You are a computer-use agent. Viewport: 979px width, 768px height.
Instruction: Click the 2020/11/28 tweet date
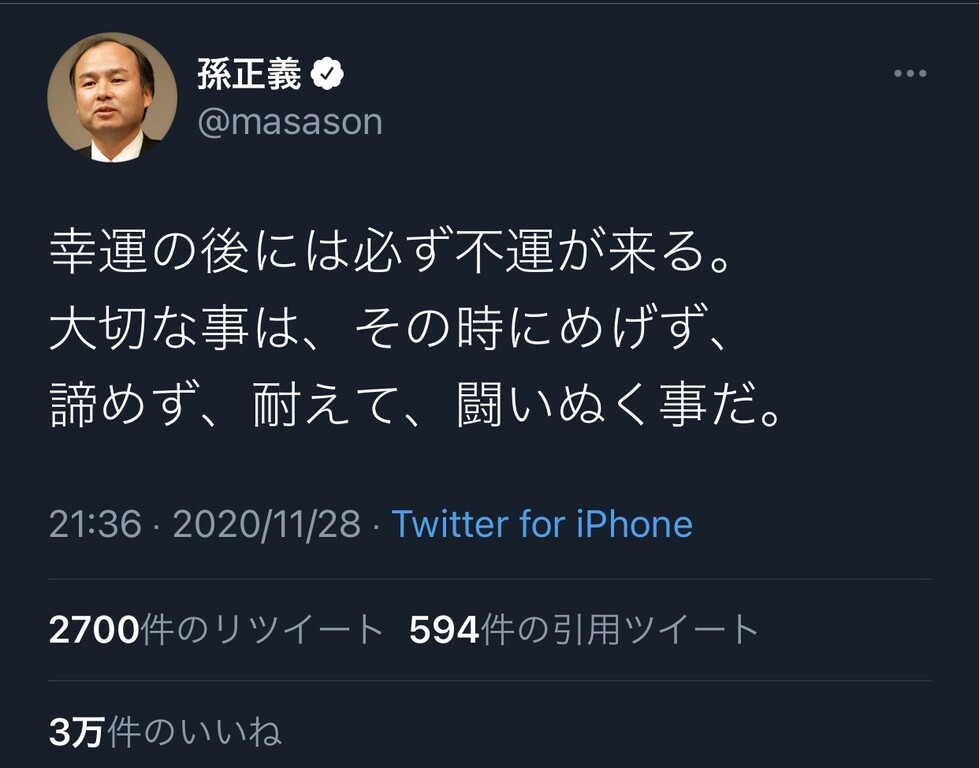click(266, 524)
